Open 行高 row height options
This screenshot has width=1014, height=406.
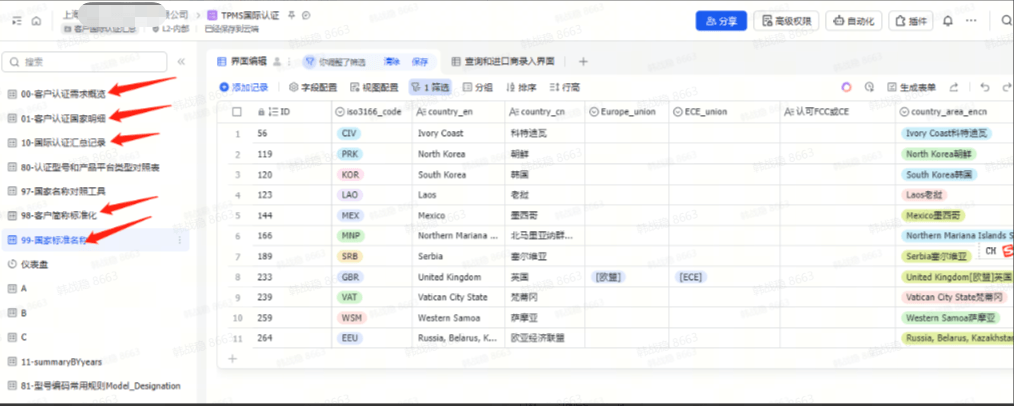click(565, 87)
